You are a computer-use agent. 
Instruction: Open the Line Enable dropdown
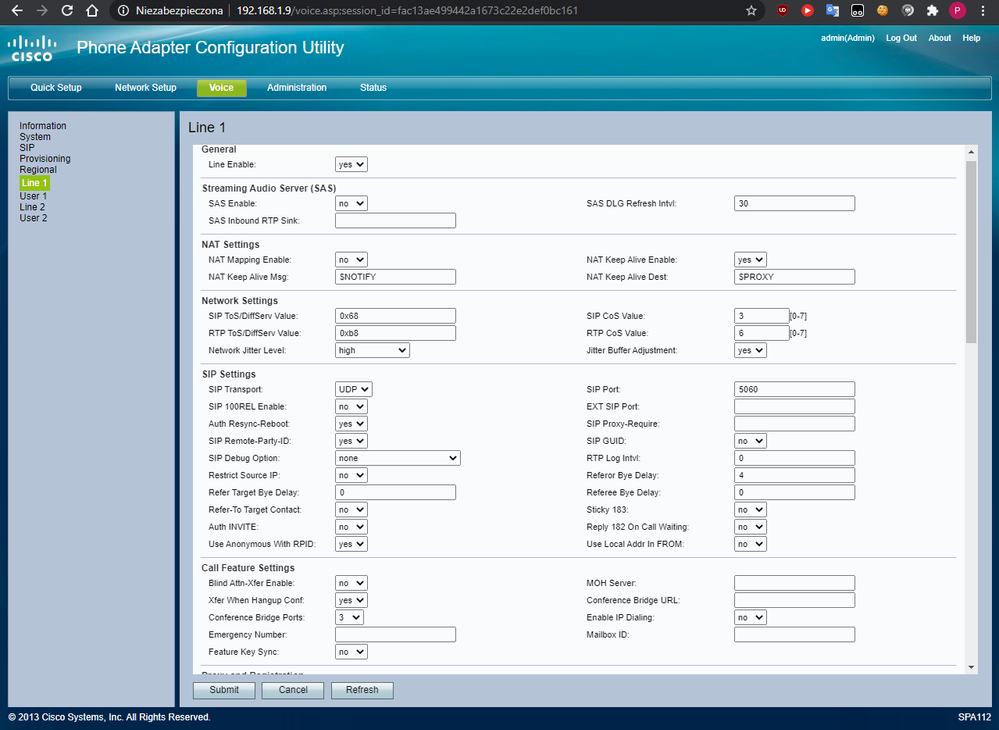(x=351, y=164)
